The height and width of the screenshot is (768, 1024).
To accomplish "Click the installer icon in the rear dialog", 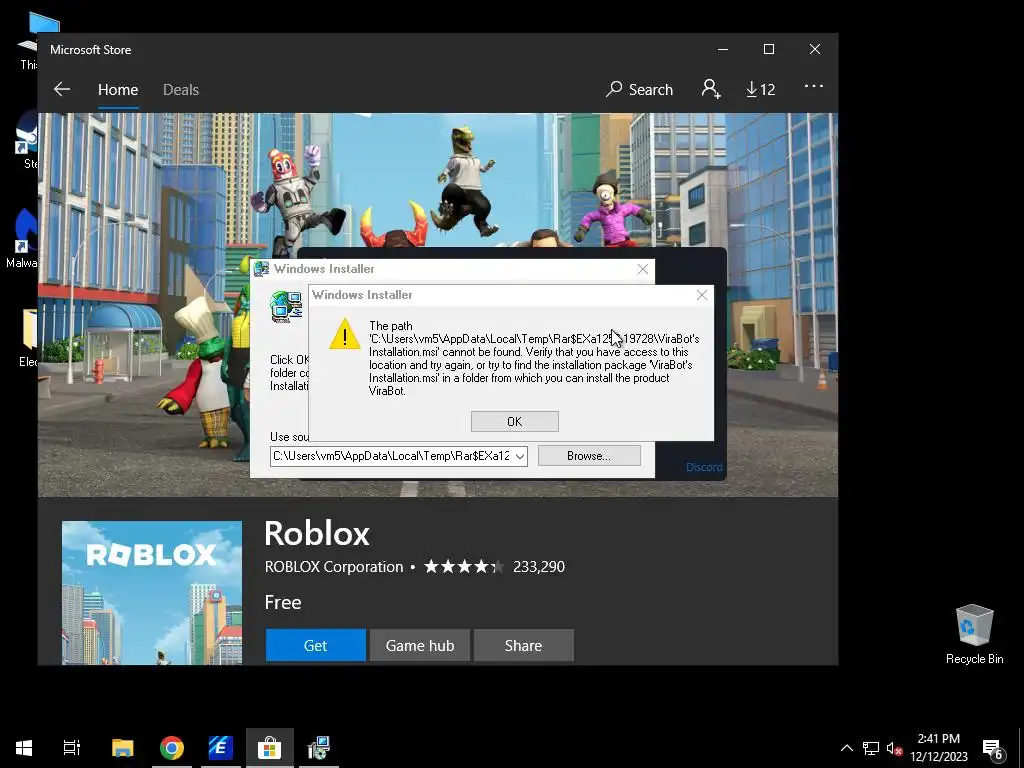I will click(x=286, y=306).
